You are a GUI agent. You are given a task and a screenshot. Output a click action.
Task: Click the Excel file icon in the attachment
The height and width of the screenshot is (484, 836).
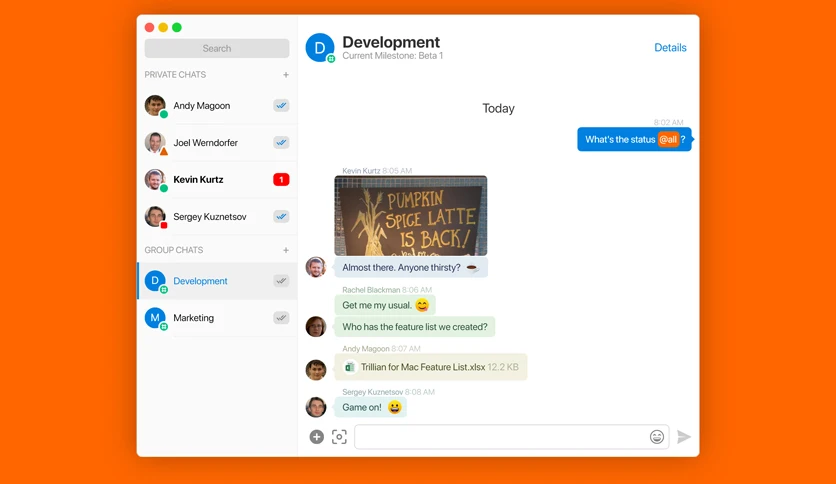[350, 367]
